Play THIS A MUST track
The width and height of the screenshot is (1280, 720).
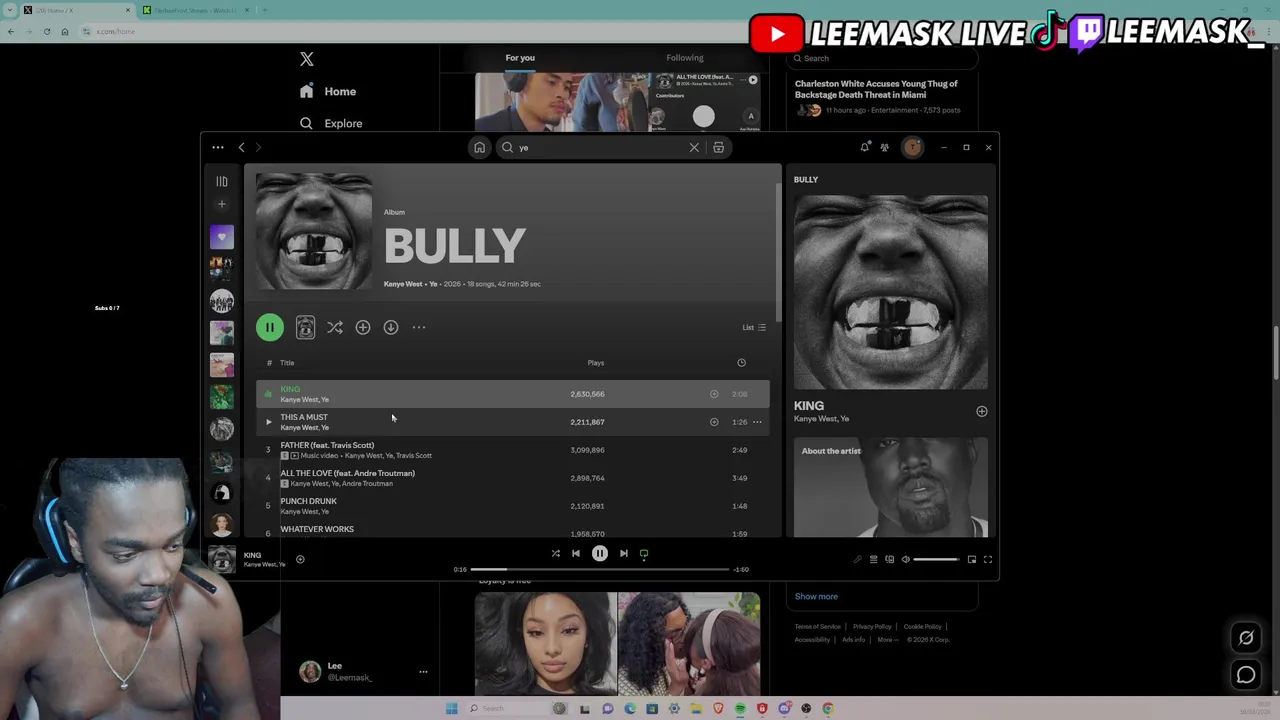point(268,422)
